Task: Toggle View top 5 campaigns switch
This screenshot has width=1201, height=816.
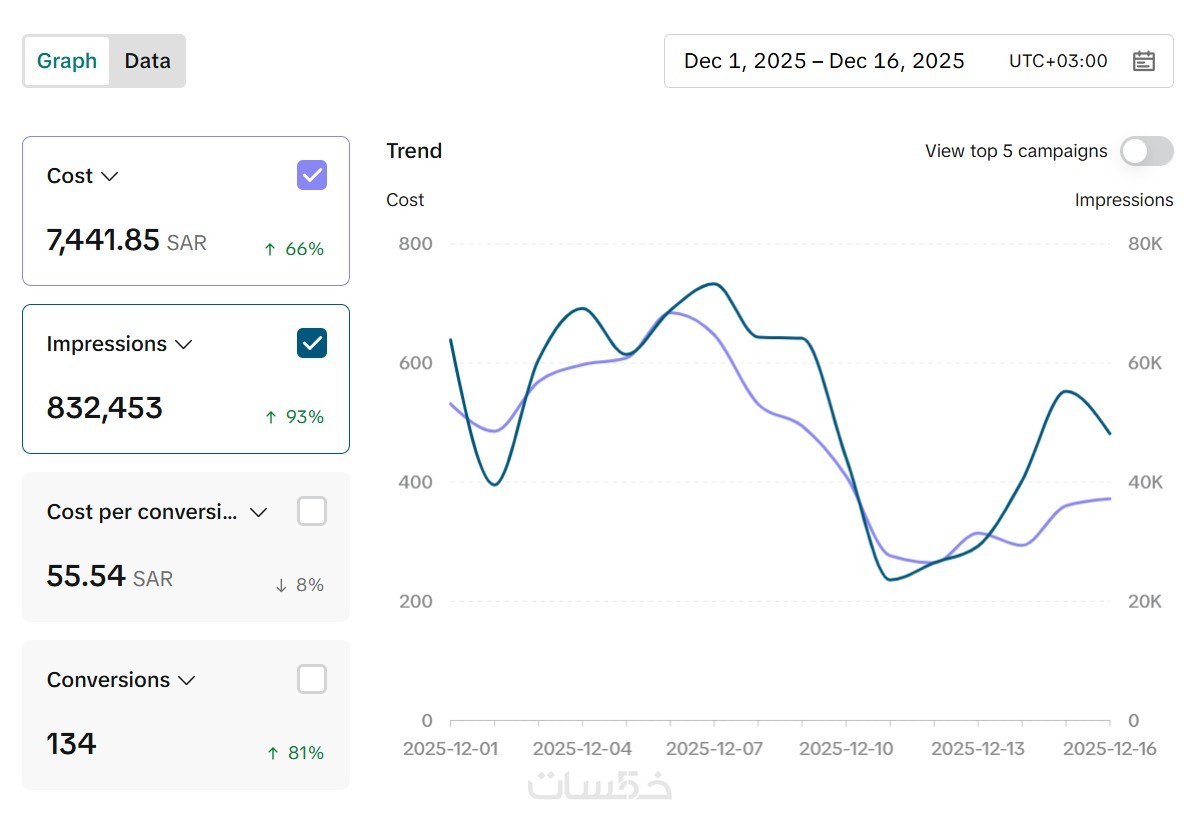Action: pos(1146,151)
